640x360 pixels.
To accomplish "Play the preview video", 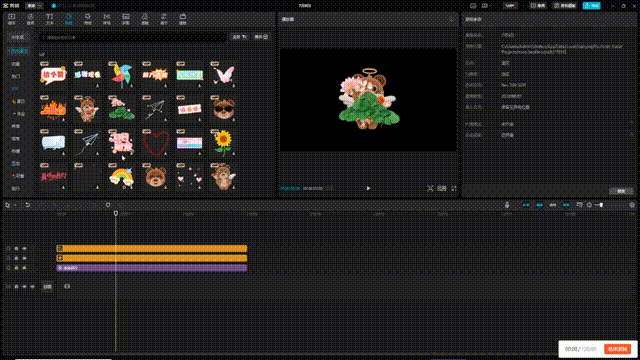I will (x=368, y=188).
